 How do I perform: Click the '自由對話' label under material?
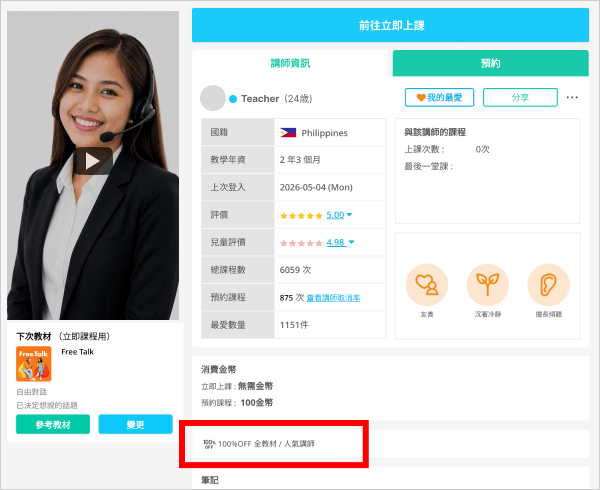pos(31,392)
